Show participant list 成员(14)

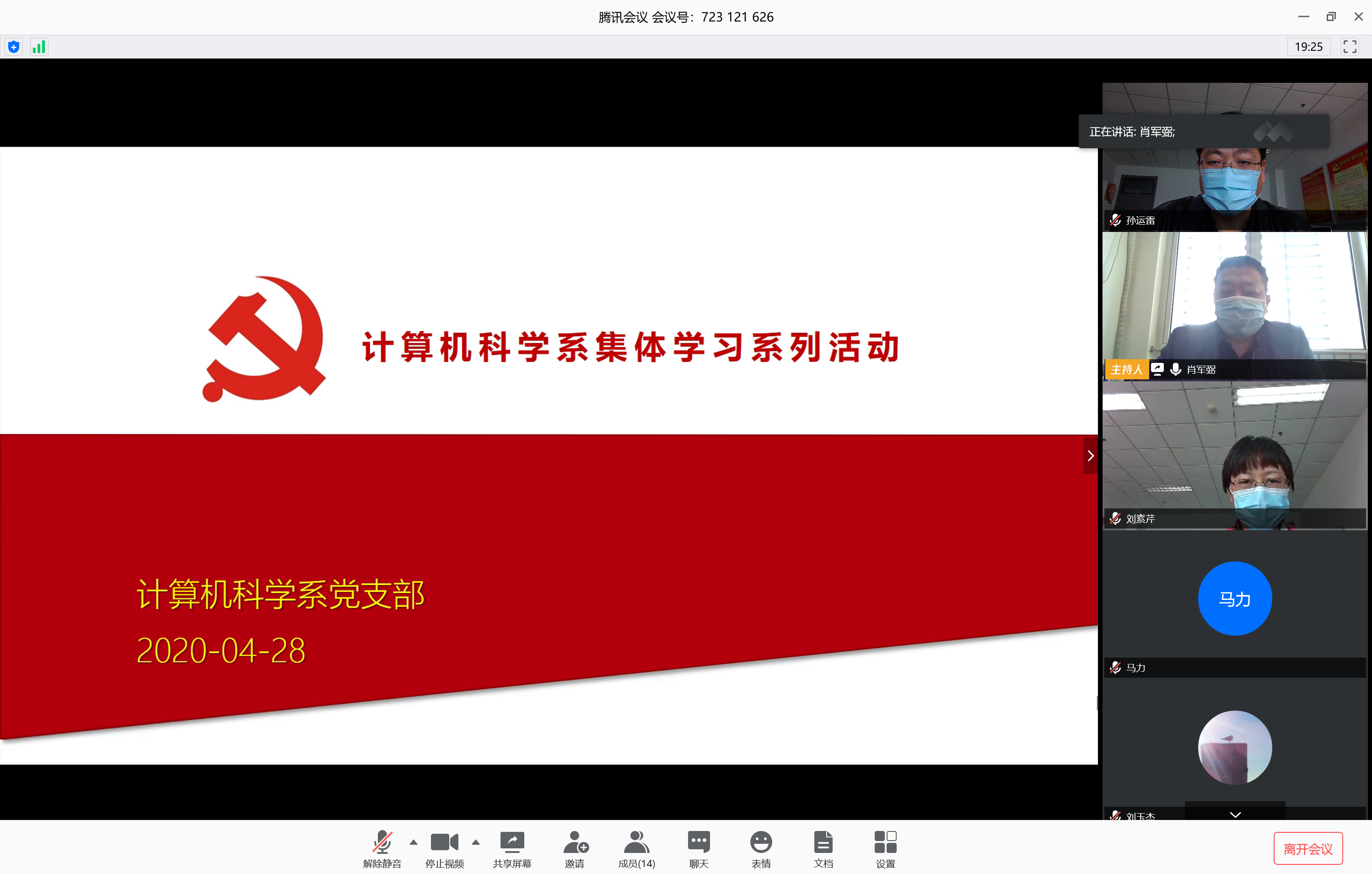(636, 849)
